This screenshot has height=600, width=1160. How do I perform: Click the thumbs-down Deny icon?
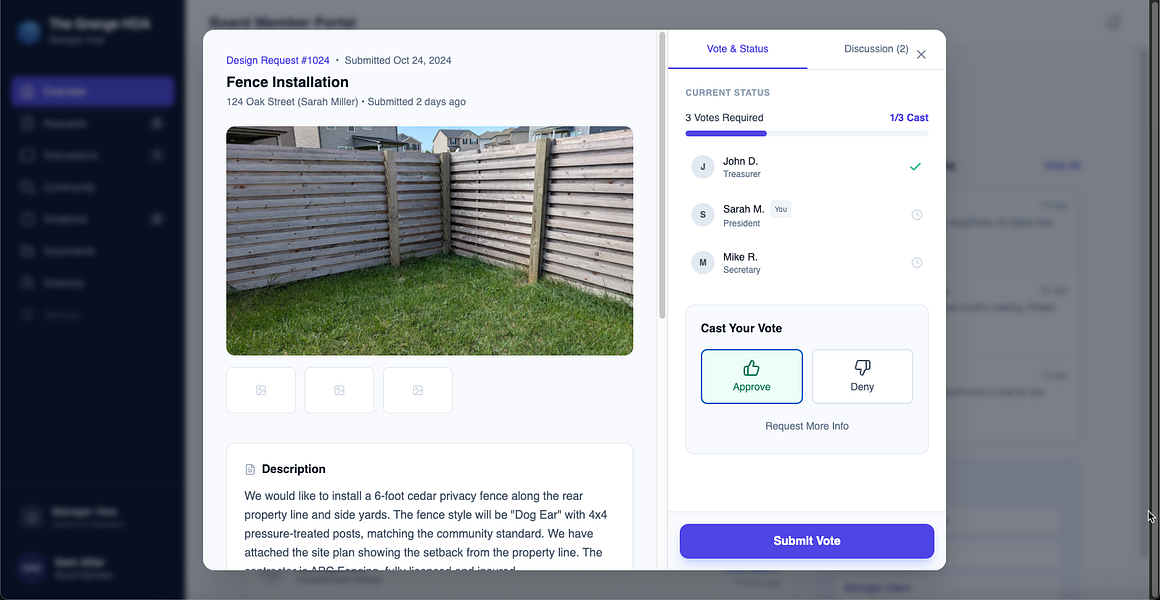pos(863,368)
